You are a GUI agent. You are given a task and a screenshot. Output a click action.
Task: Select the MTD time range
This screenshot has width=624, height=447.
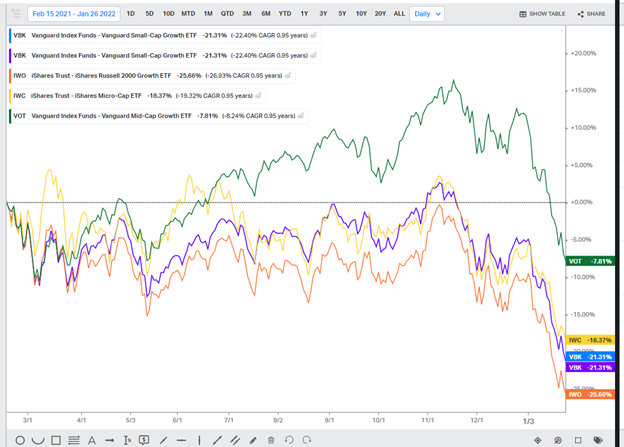click(188, 14)
